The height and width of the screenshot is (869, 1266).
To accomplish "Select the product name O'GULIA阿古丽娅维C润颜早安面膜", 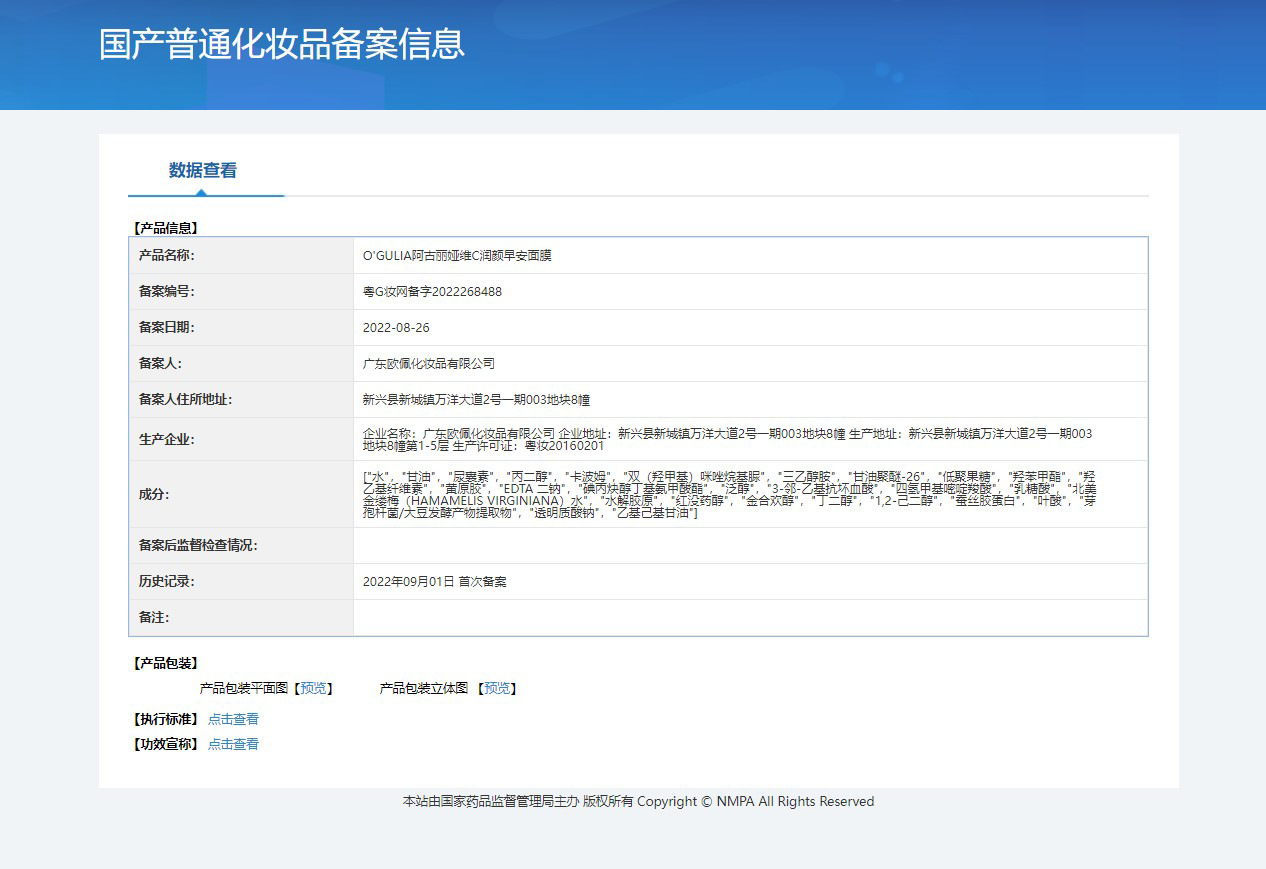I will pyautogui.click(x=457, y=256).
